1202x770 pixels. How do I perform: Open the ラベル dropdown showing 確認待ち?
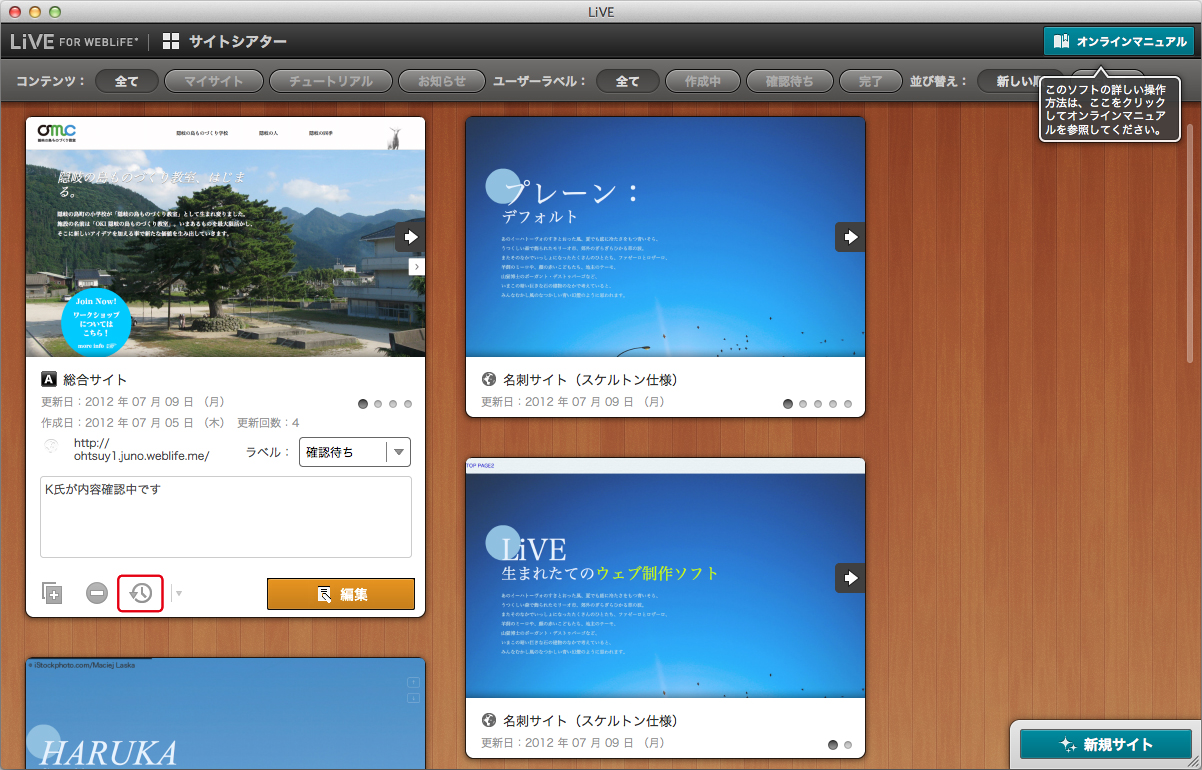tap(355, 452)
